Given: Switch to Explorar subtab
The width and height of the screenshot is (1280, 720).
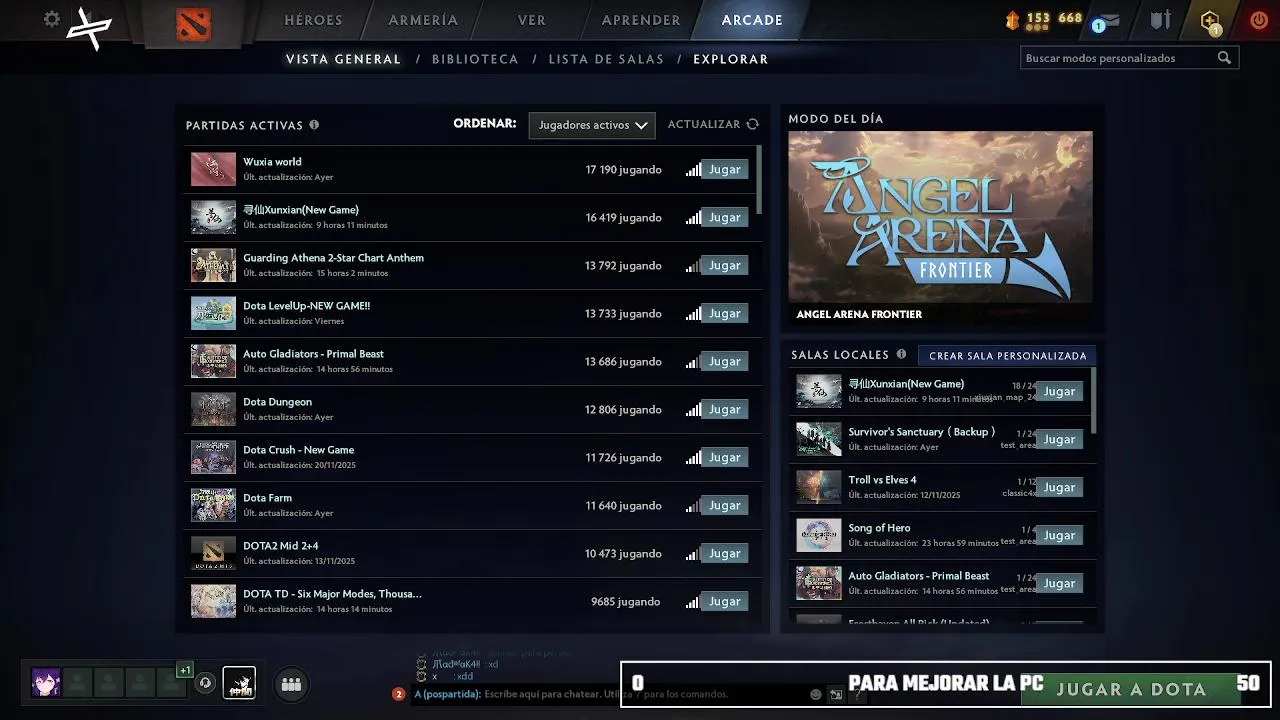Looking at the screenshot, I should [731, 59].
